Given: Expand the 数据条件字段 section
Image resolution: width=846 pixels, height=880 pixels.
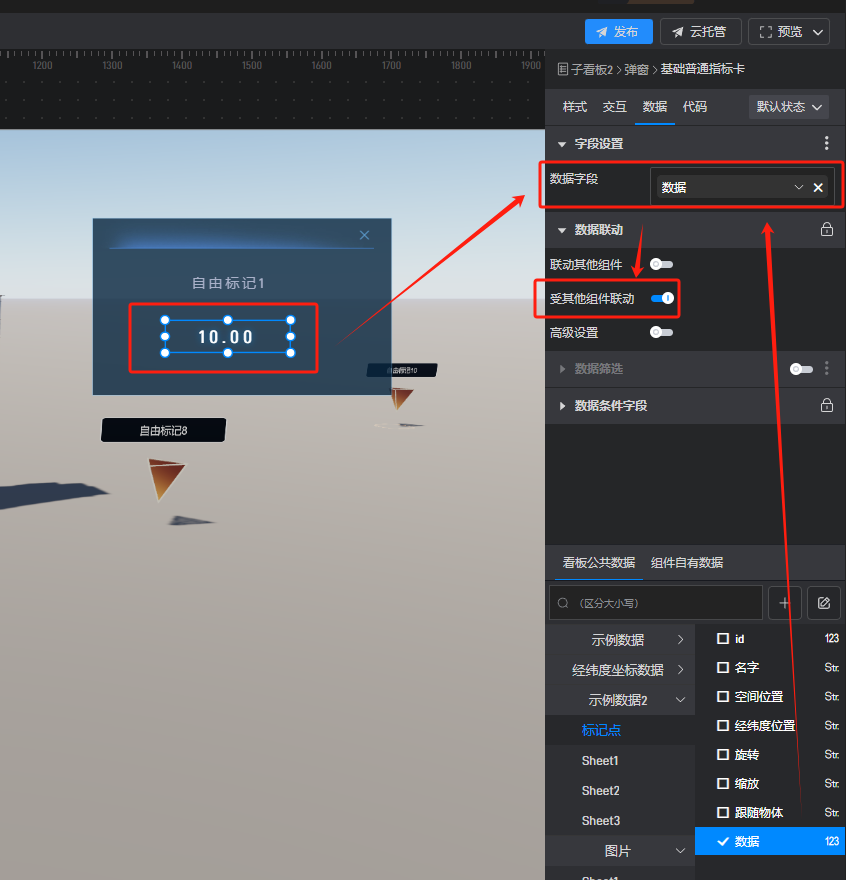Looking at the screenshot, I should [x=562, y=406].
